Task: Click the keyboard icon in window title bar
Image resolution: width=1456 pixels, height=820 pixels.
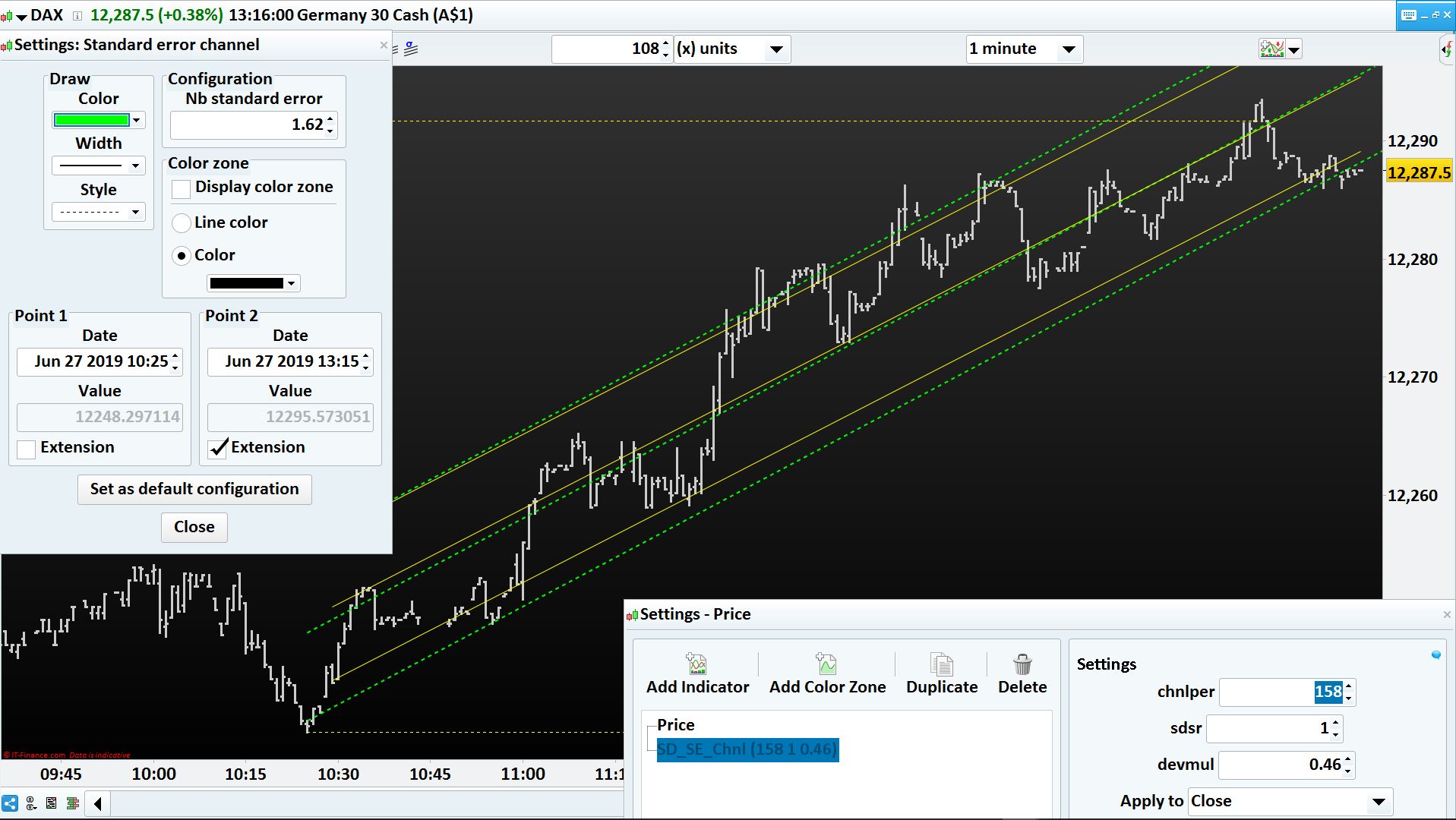Action: 1409,14
